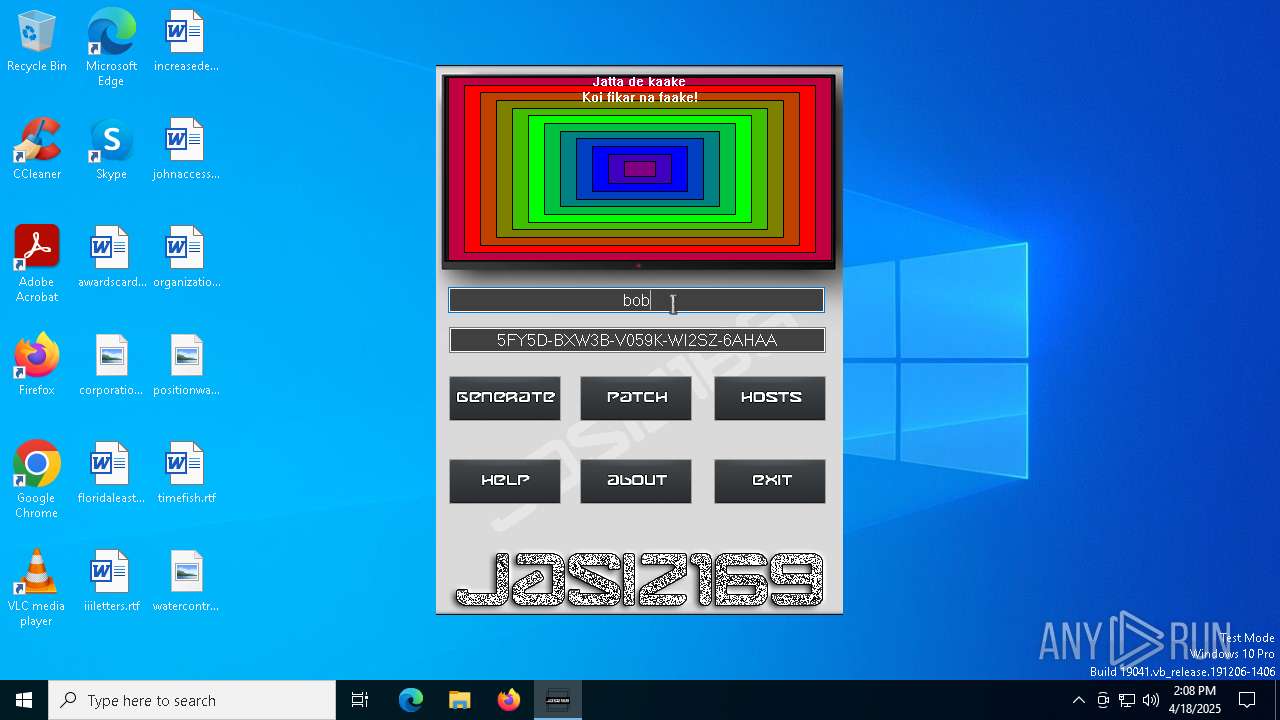Click the Generate button in keygen
This screenshot has height=720, width=1280.
tap(505, 398)
